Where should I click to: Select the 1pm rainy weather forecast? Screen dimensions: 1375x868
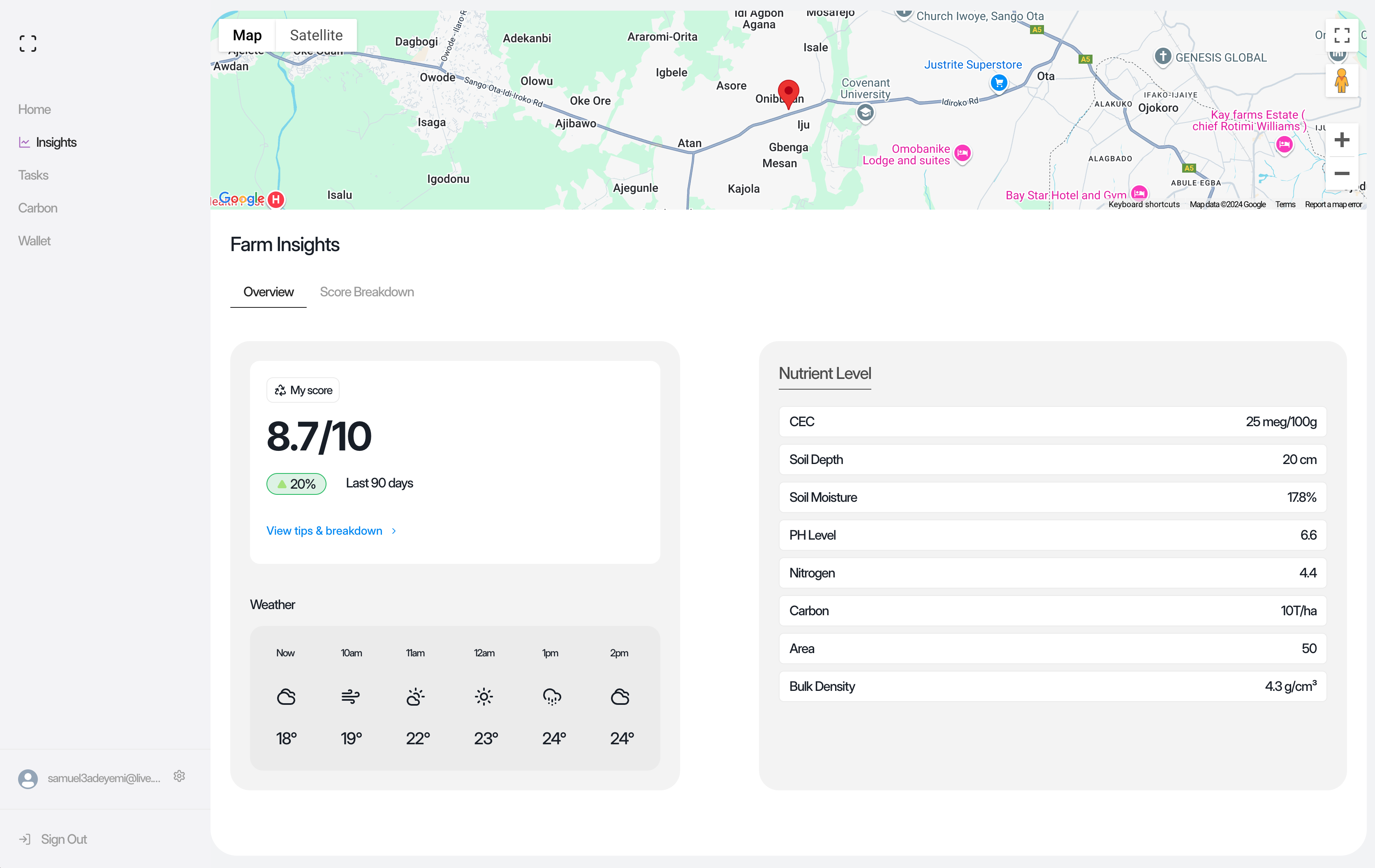coord(551,696)
